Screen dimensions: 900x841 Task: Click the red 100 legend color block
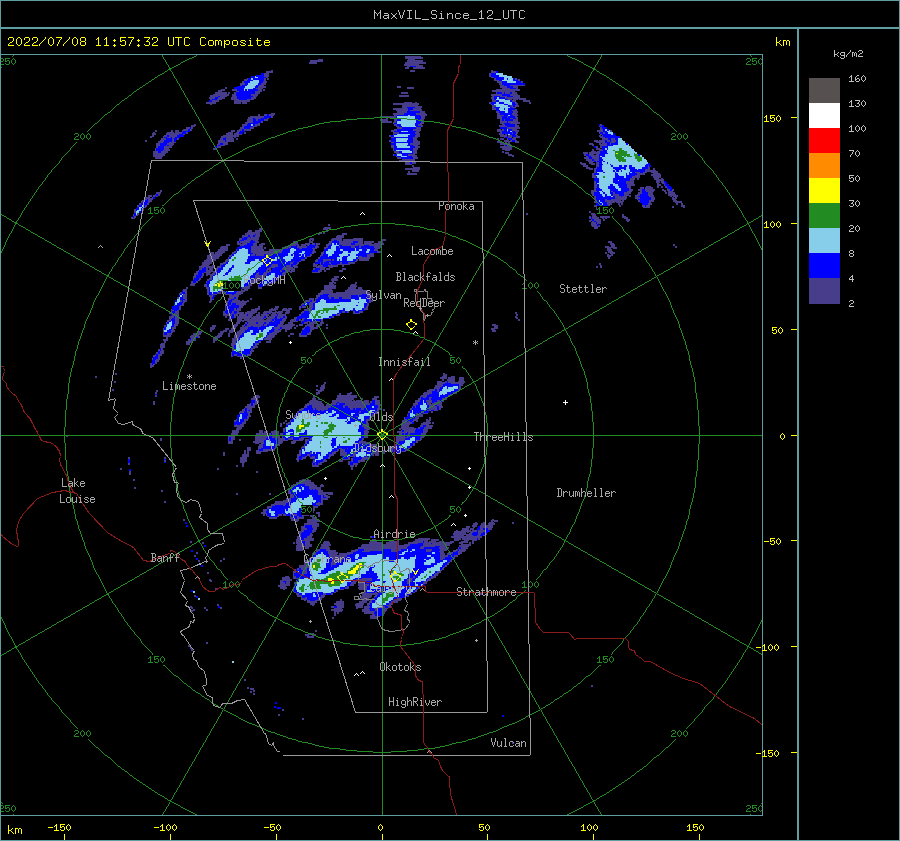coord(824,141)
